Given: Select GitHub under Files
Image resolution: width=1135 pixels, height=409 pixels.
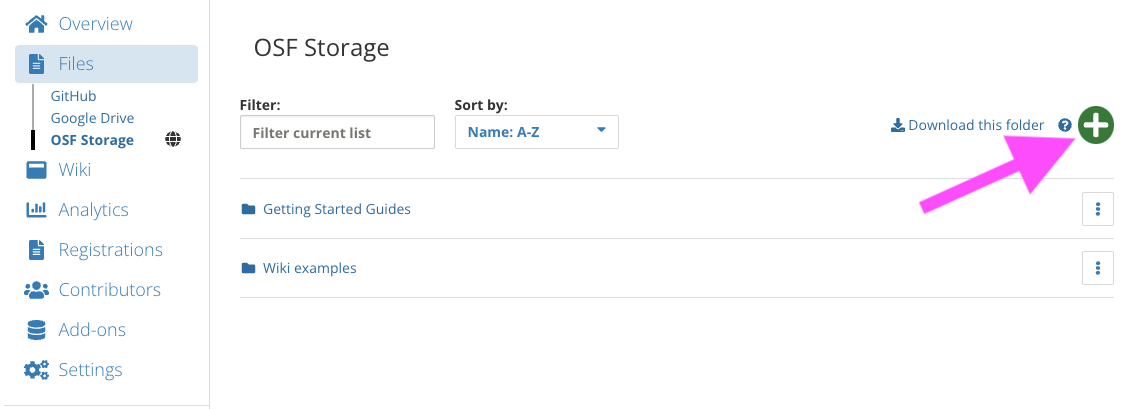Looking at the screenshot, I should point(73,96).
